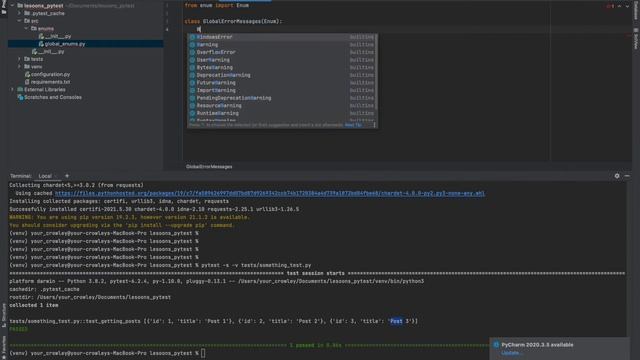Collapse the src folder

pyautogui.click(x=19, y=21)
